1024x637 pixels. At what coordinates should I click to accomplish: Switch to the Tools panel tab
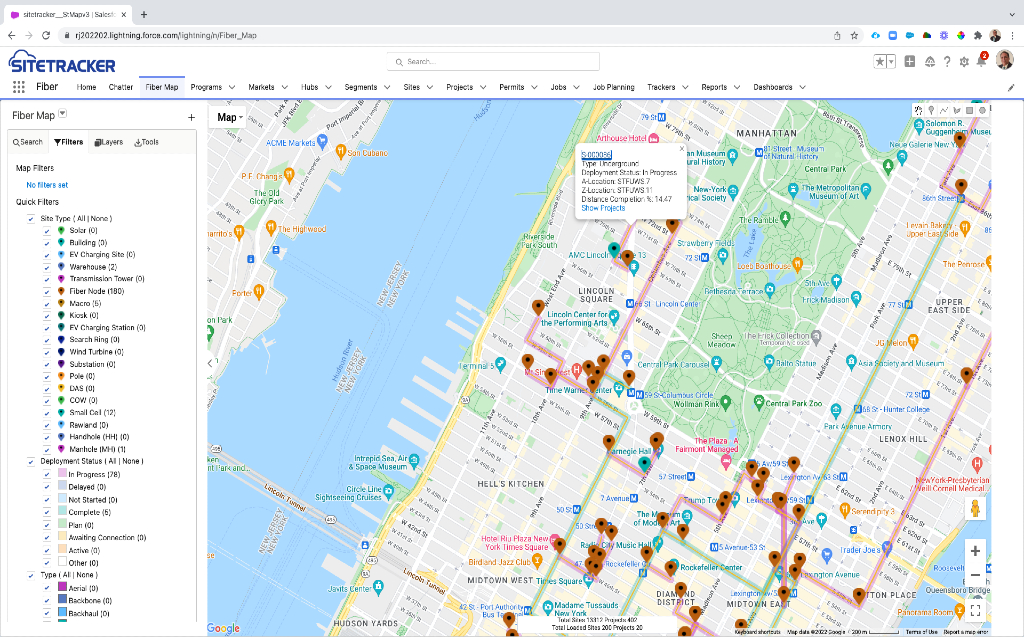tap(146, 142)
